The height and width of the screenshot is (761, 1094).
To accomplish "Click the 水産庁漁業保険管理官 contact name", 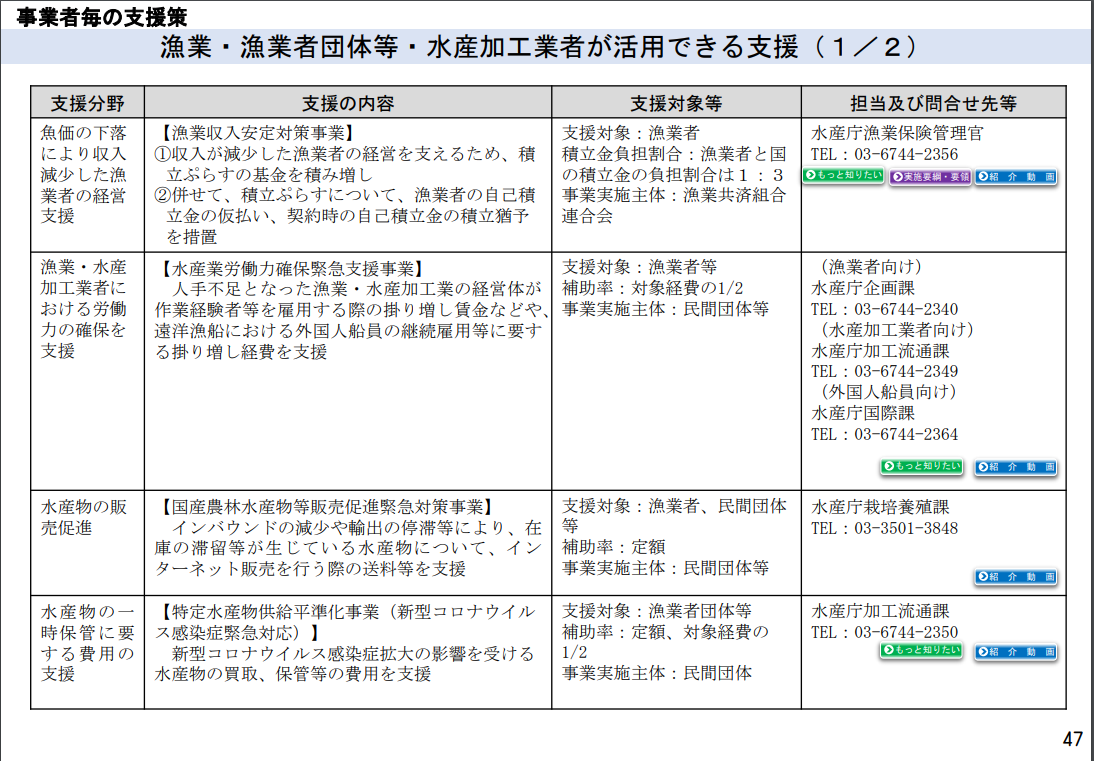I will pos(897,133).
